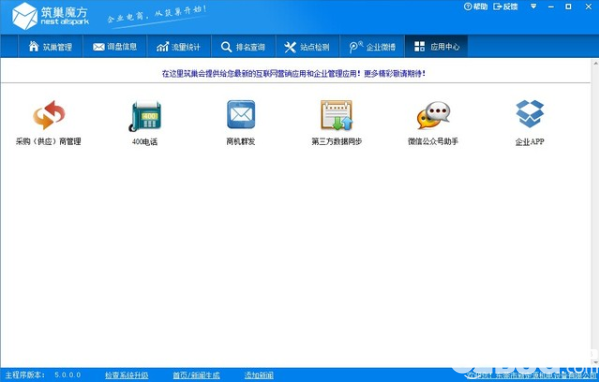This screenshot has height=383, width=599.
Task: Click the 商机群发 label text
Action: (241, 142)
